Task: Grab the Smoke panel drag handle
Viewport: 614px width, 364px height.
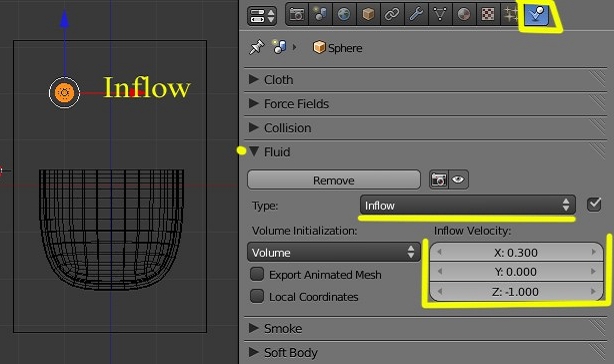Action: click(x=598, y=328)
